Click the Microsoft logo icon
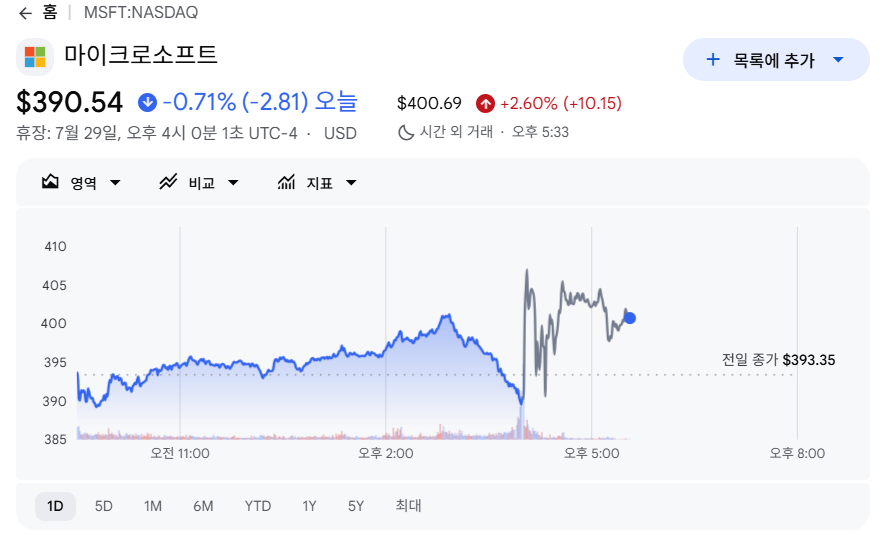This screenshot has width=882, height=535. point(35,57)
